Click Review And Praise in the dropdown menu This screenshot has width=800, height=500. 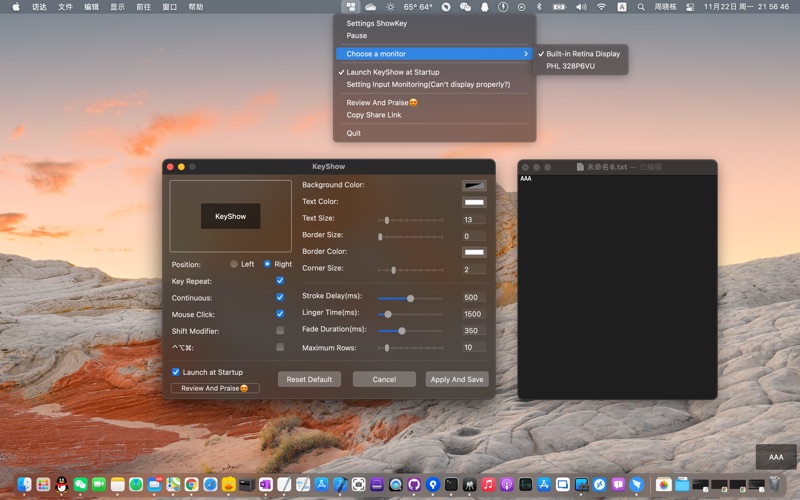(435, 103)
